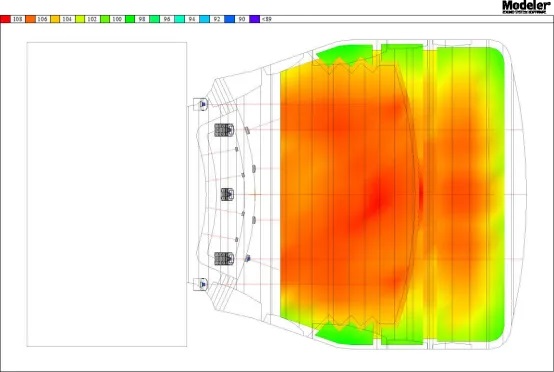Click the cyan 94 legend swatch
Viewport: 554px width, 372px height.
[x=180, y=19]
